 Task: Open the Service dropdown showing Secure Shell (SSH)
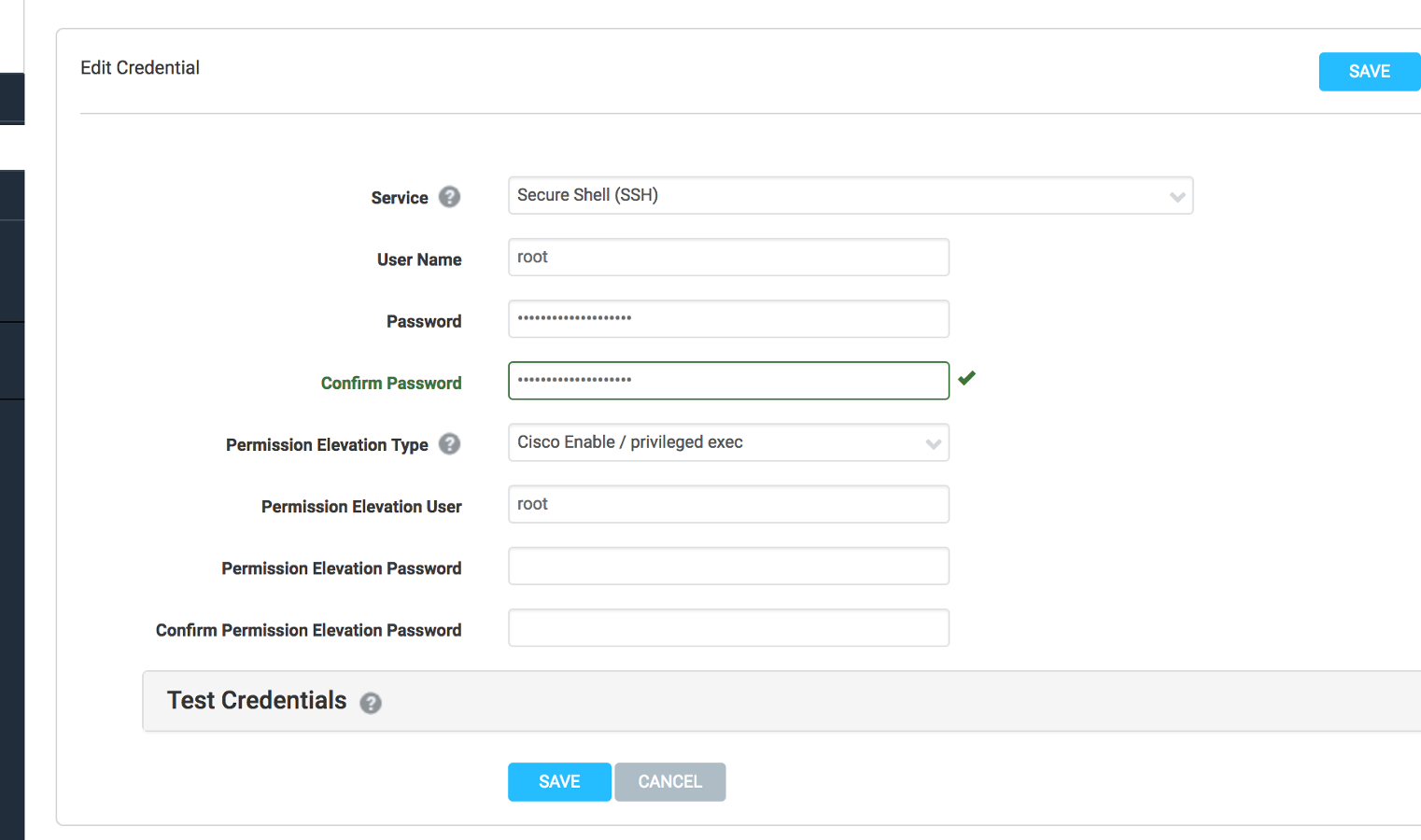click(x=850, y=196)
